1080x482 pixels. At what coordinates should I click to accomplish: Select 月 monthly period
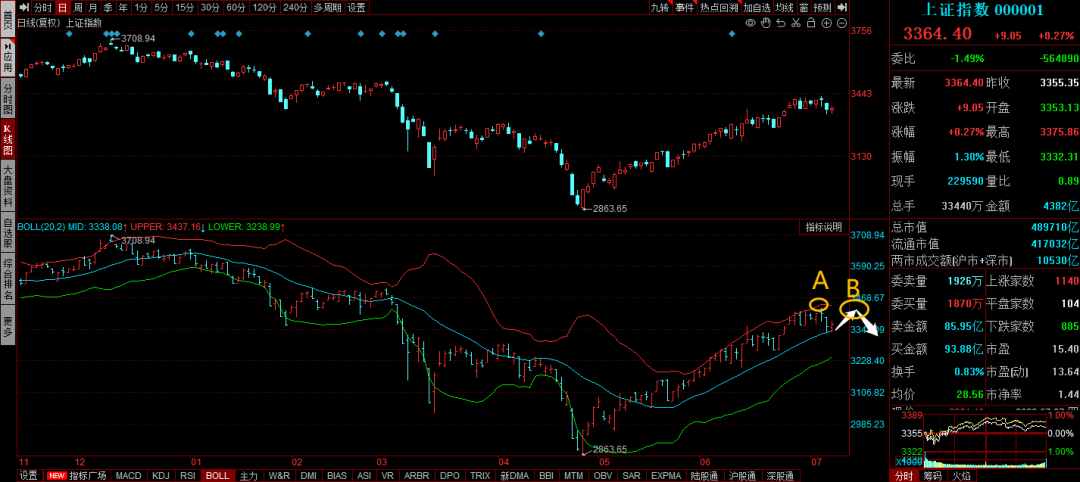(93, 8)
